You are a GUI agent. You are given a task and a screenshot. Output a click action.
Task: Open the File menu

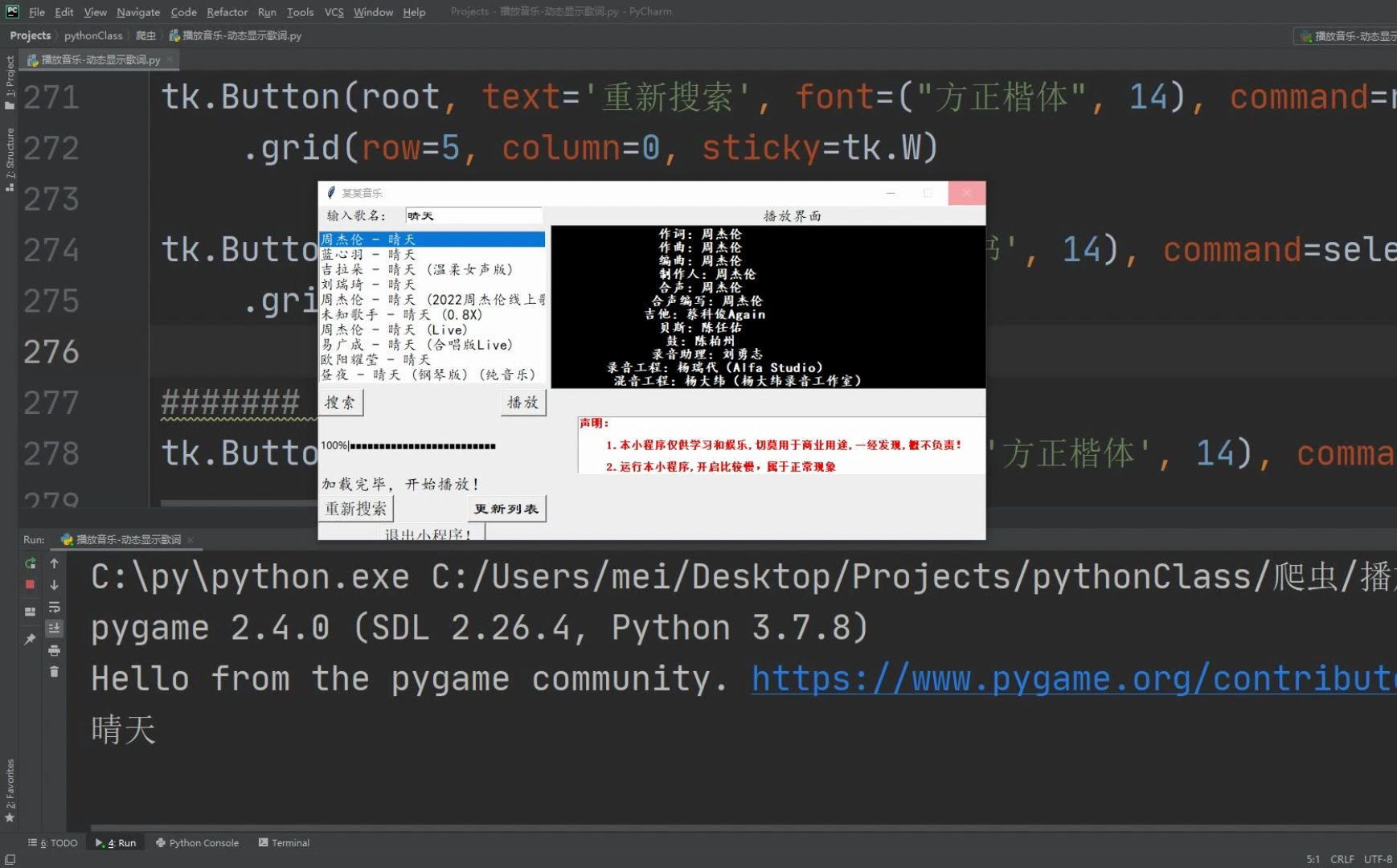pyautogui.click(x=37, y=12)
